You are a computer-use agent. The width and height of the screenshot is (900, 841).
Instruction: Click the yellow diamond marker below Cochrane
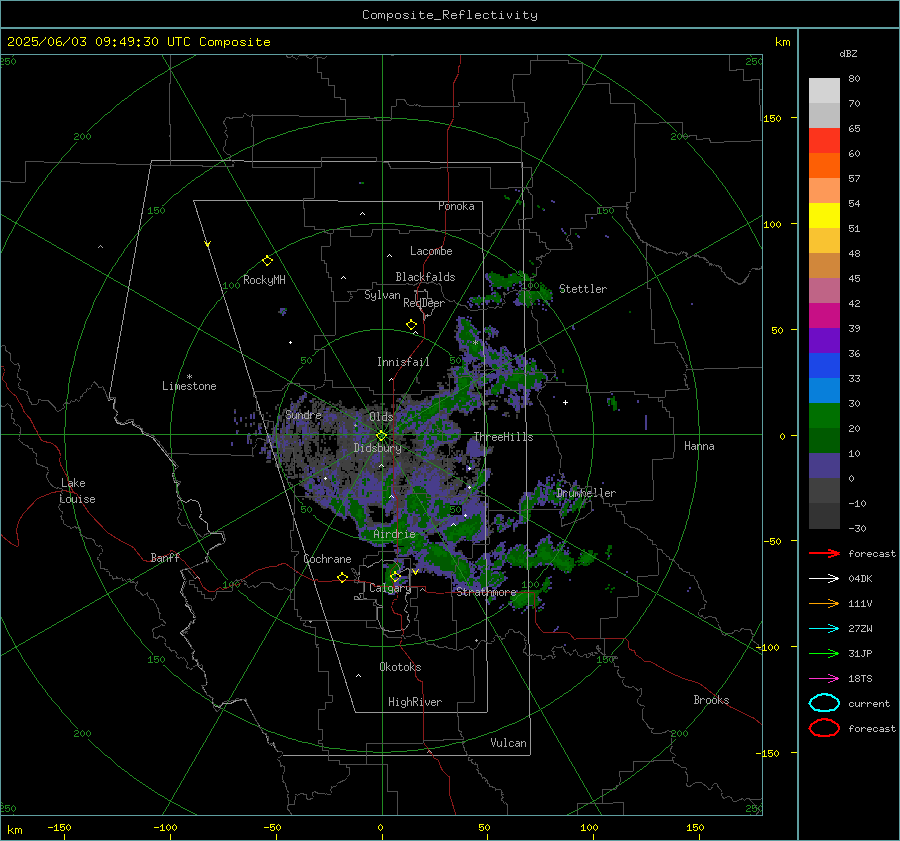click(x=342, y=577)
